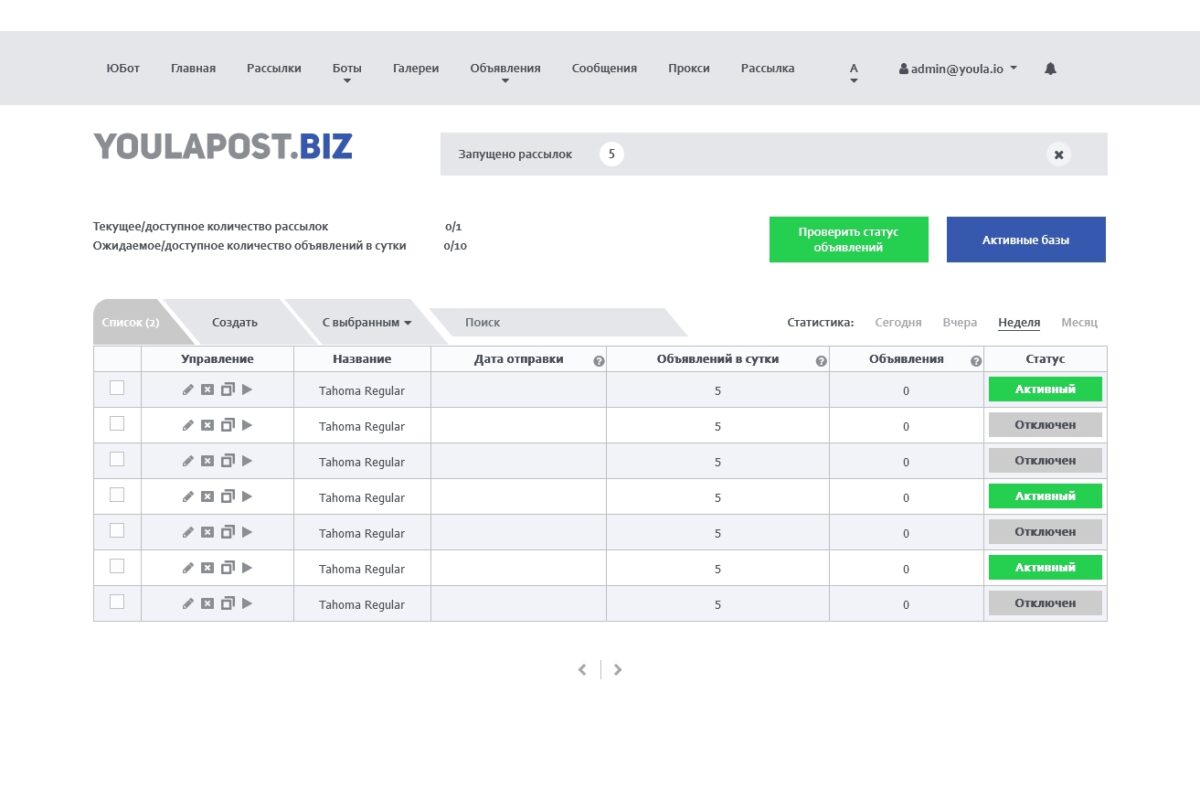Click the delete X icon in the last row

click(x=207, y=604)
